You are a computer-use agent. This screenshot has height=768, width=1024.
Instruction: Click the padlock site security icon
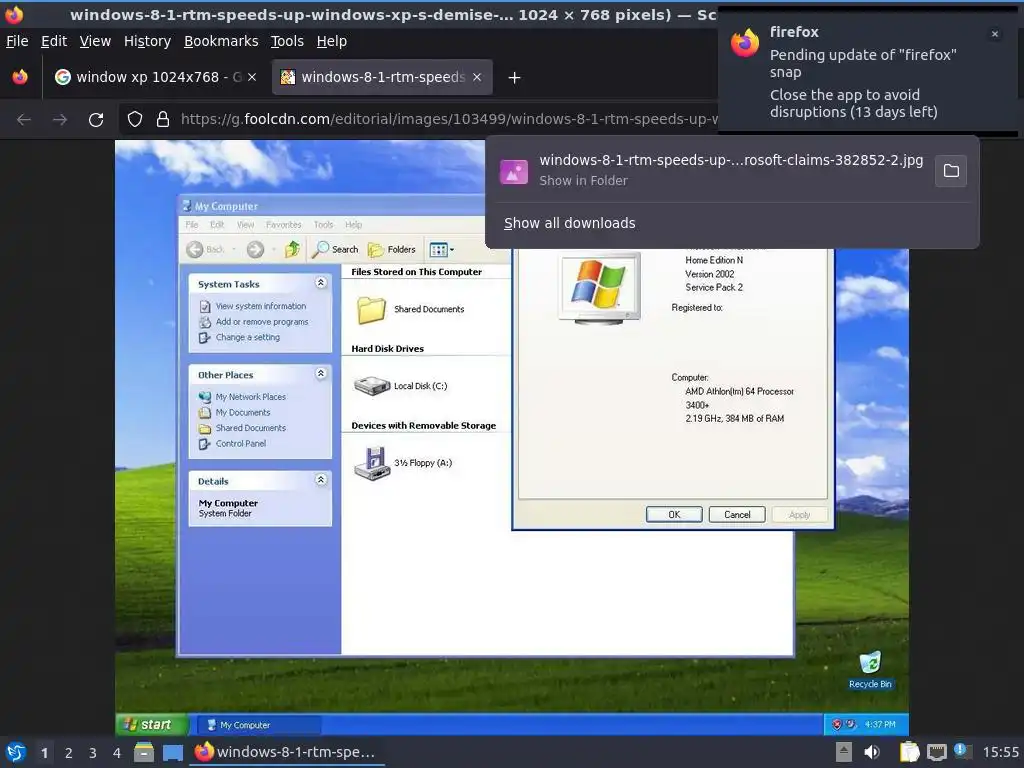[x=163, y=120]
